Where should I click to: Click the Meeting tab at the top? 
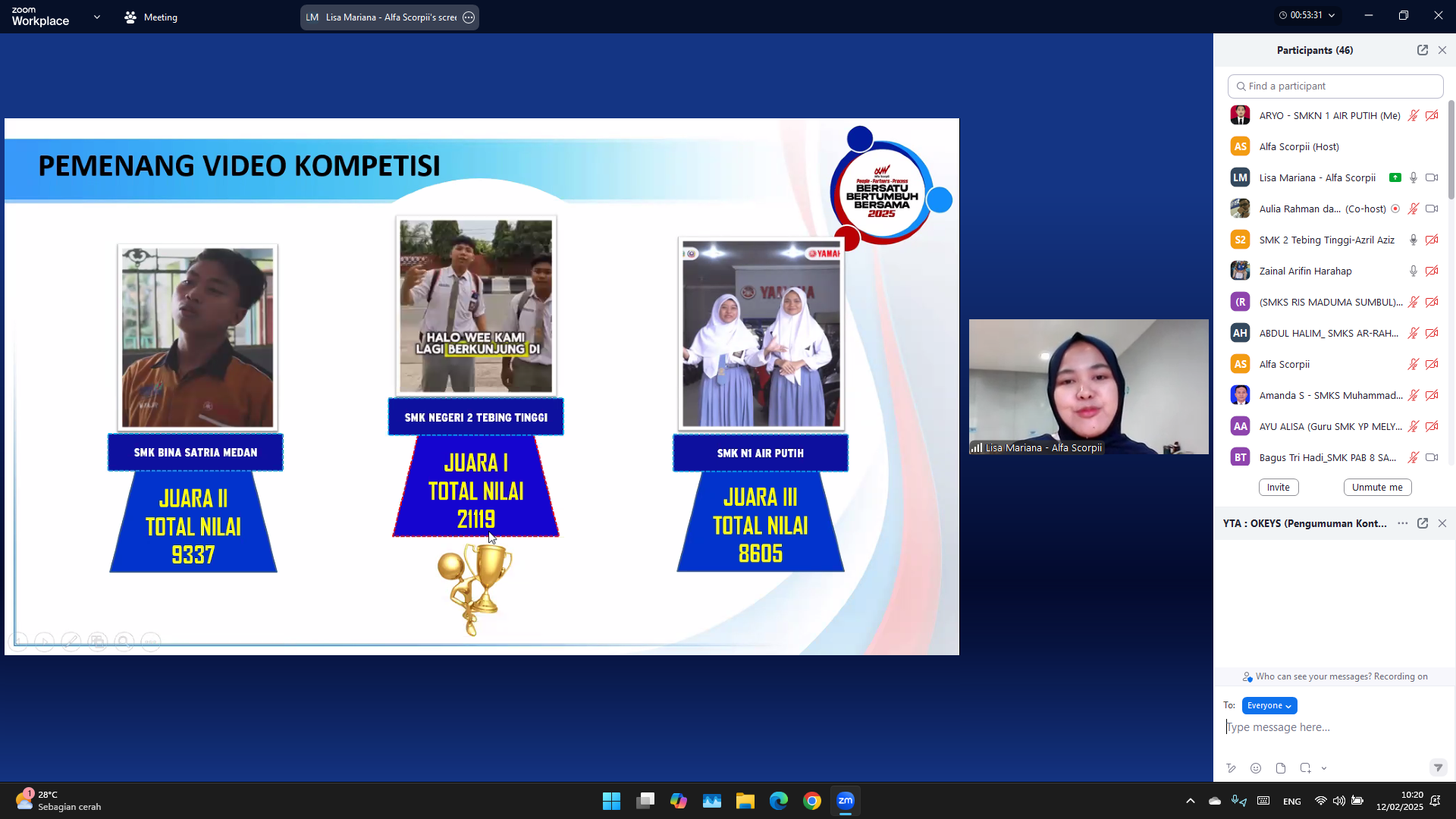[x=150, y=17]
